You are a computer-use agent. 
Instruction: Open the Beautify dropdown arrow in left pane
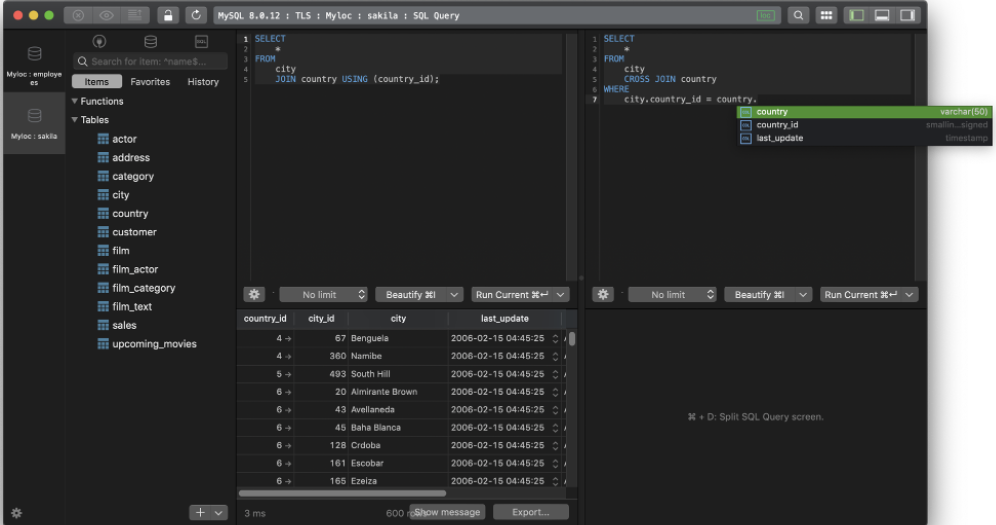(x=454, y=295)
